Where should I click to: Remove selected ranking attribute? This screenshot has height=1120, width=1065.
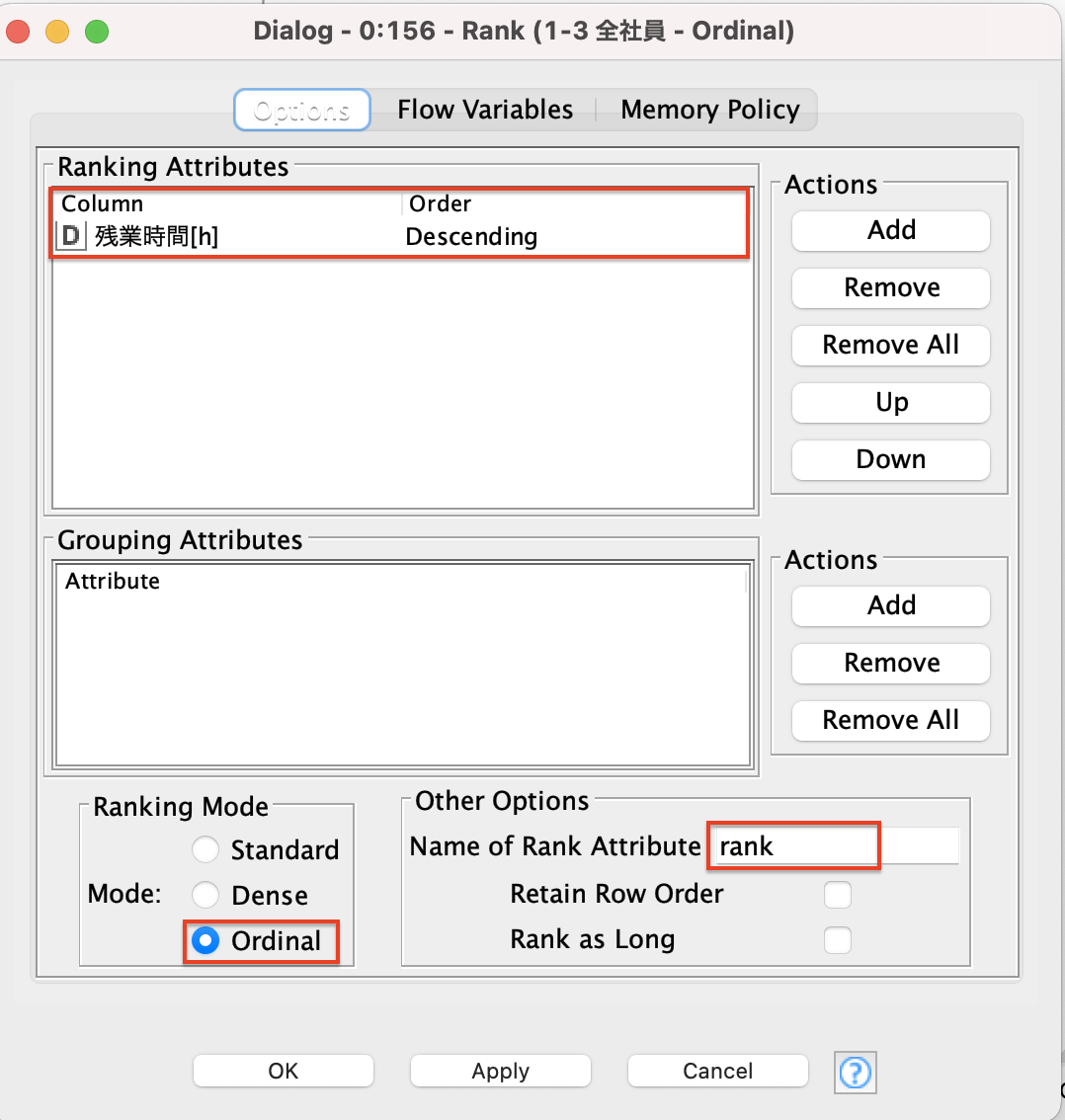tap(891, 287)
